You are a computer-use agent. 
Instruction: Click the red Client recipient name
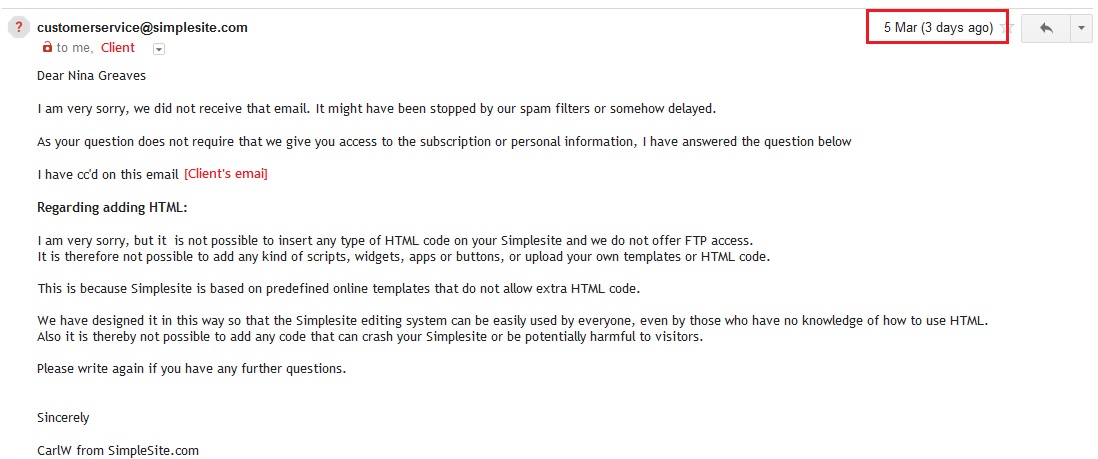point(118,47)
